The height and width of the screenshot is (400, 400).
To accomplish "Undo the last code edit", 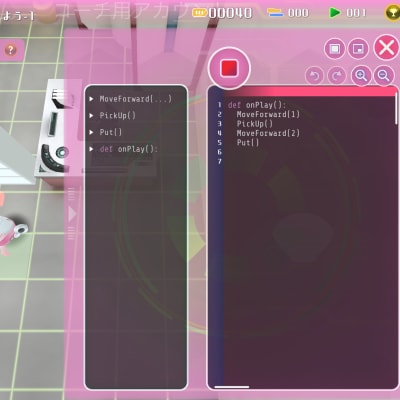I will pyautogui.click(x=314, y=76).
